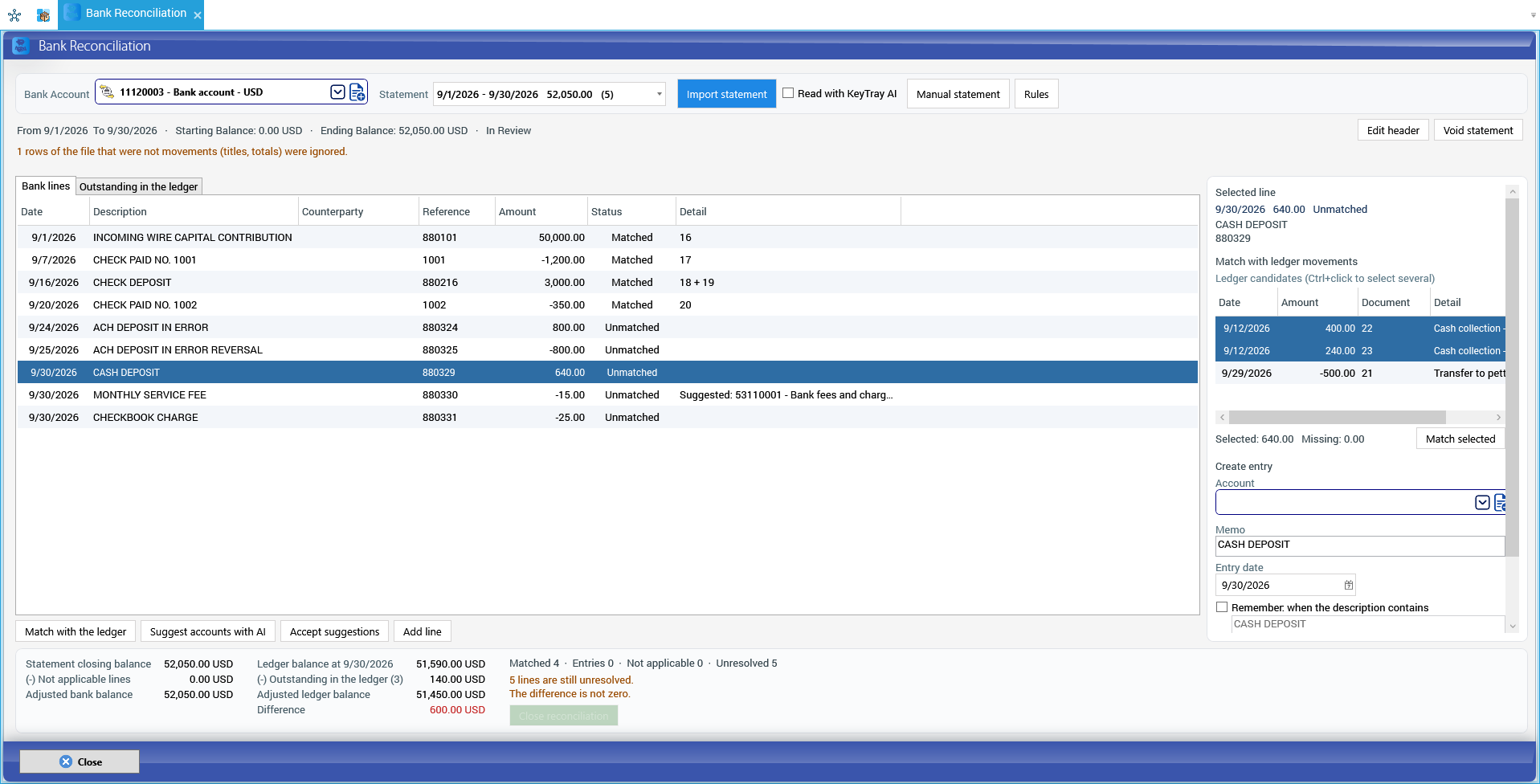The height and width of the screenshot is (784, 1540).
Task: Select the INCOMING WIRE CAPITAL CONTRIBUTION row
Action: 607,238
